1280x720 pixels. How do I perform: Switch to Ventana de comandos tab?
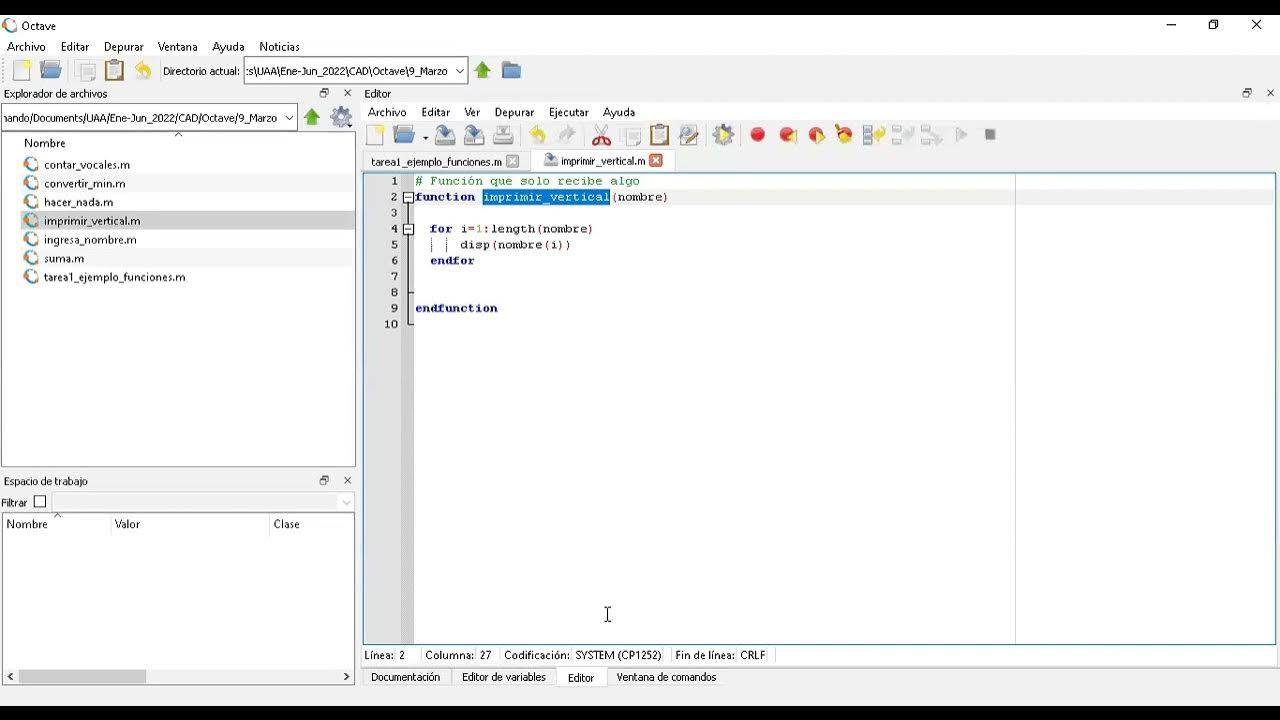click(x=666, y=677)
